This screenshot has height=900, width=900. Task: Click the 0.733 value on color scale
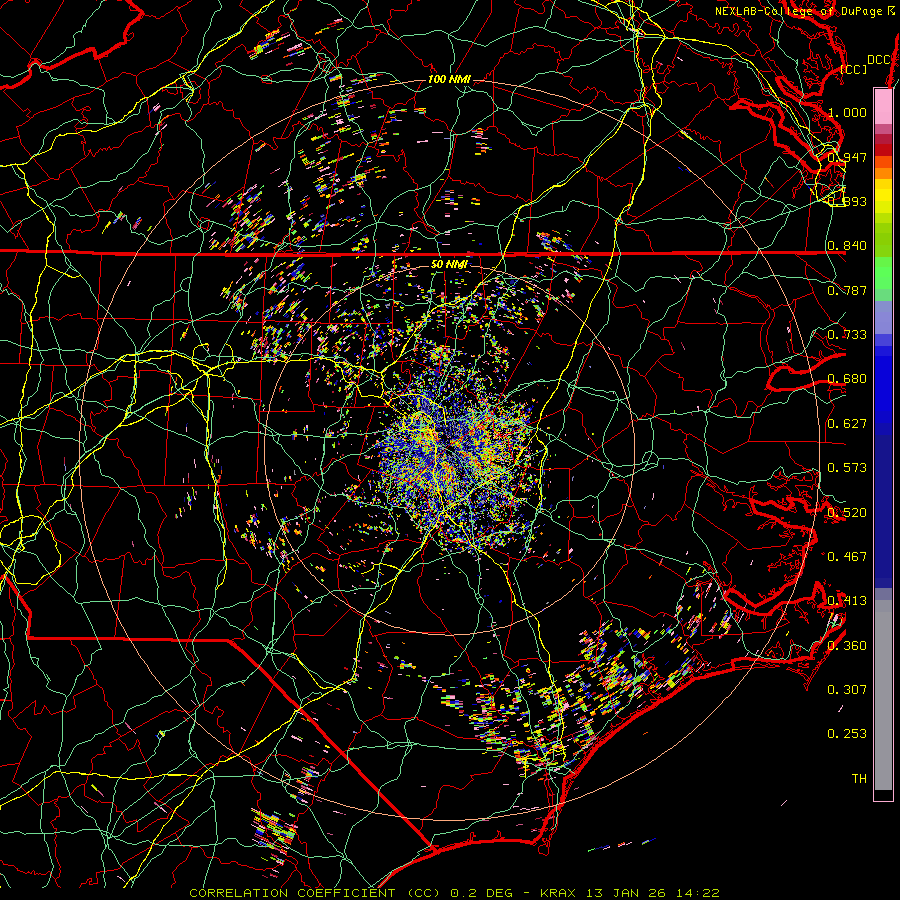pyautogui.click(x=847, y=335)
